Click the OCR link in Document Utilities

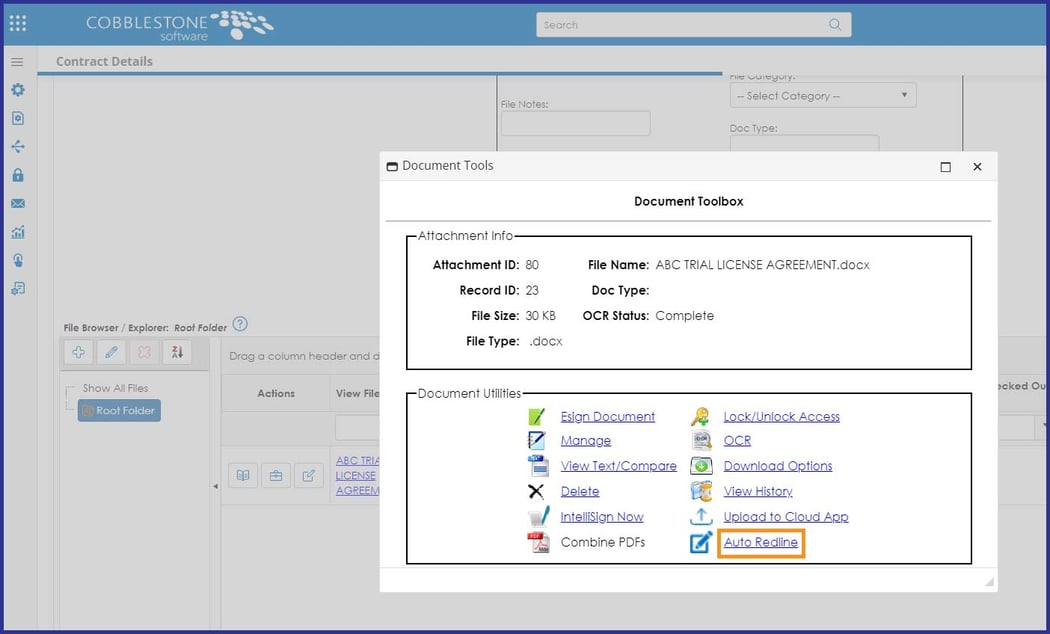pos(737,440)
